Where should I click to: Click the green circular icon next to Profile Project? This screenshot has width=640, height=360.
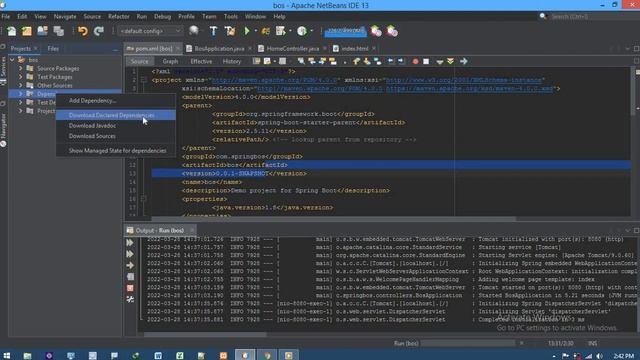click(302, 31)
